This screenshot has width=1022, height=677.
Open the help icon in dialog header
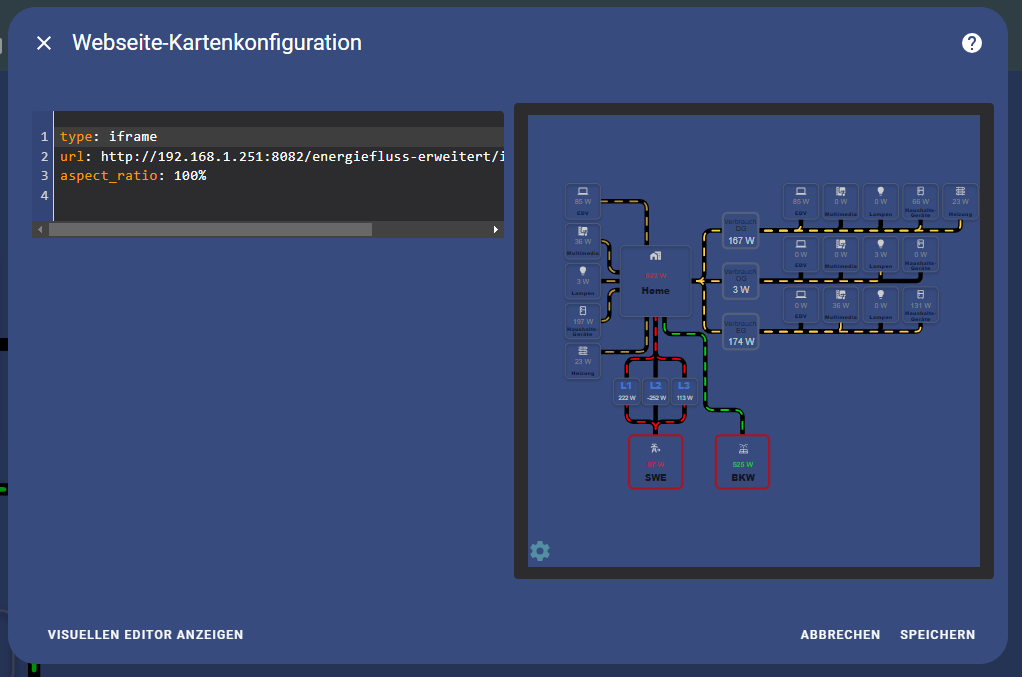(971, 43)
